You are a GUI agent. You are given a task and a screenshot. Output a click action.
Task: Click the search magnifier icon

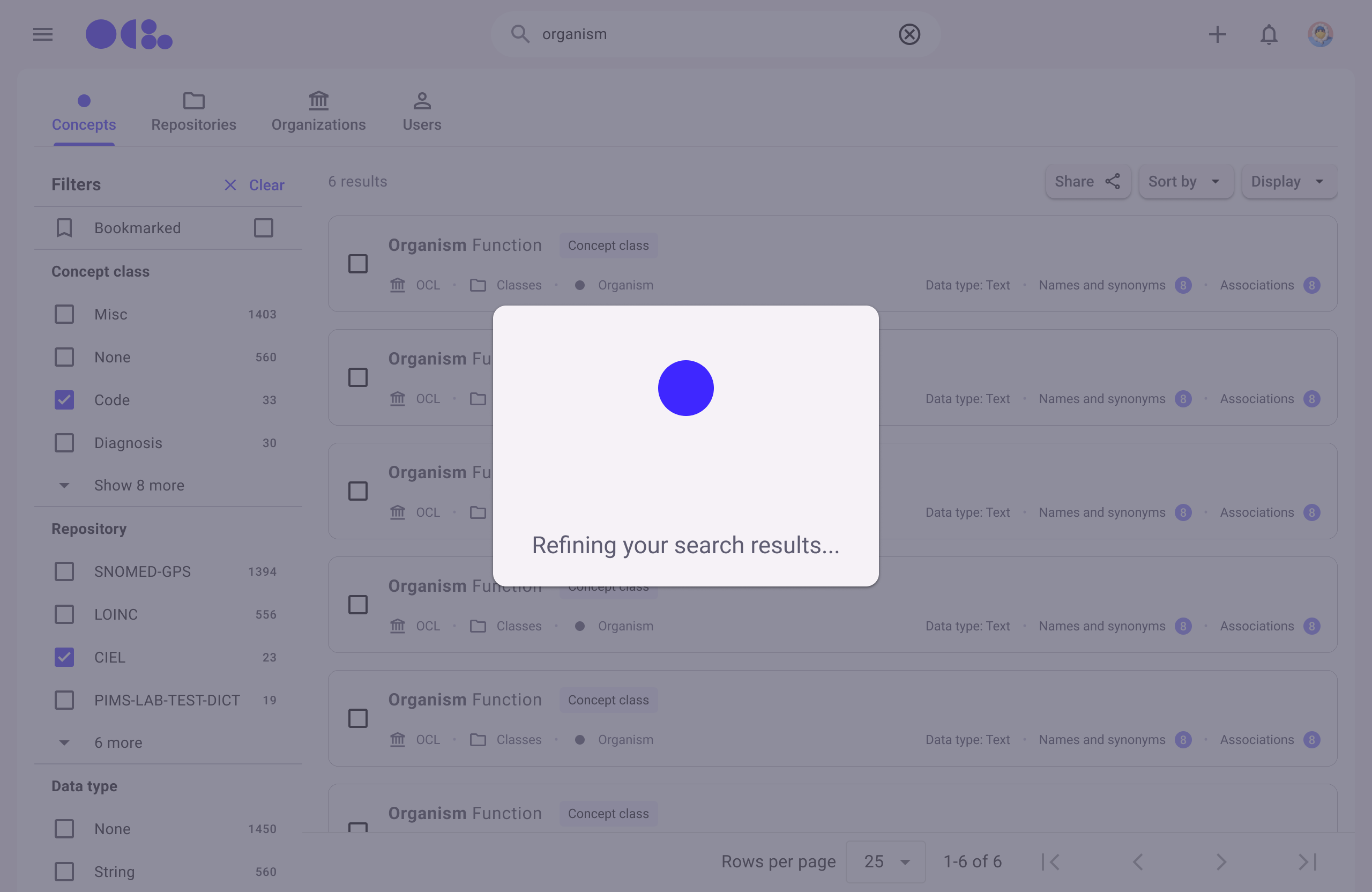click(x=520, y=35)
